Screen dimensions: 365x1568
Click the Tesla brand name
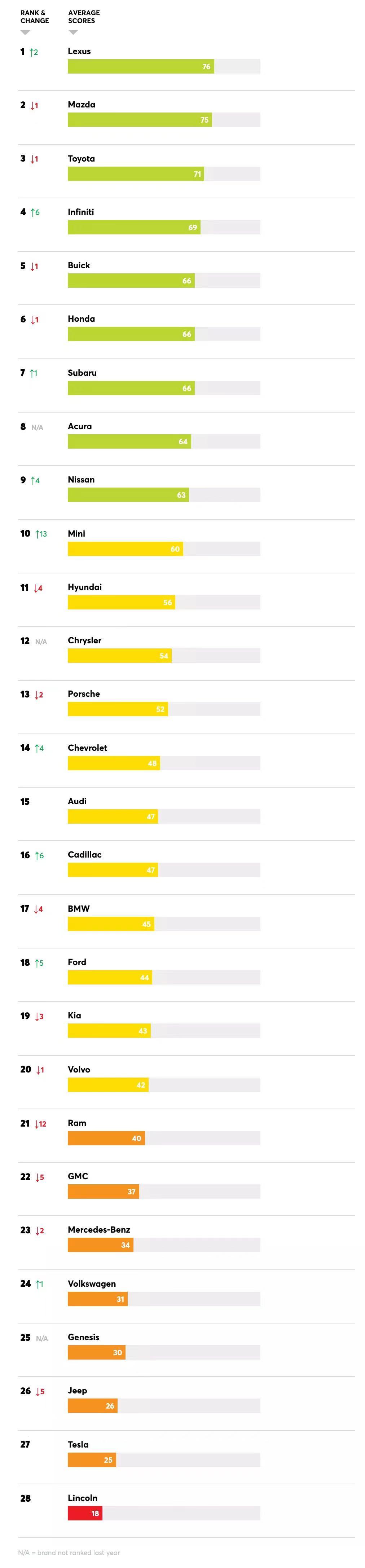78,1444
